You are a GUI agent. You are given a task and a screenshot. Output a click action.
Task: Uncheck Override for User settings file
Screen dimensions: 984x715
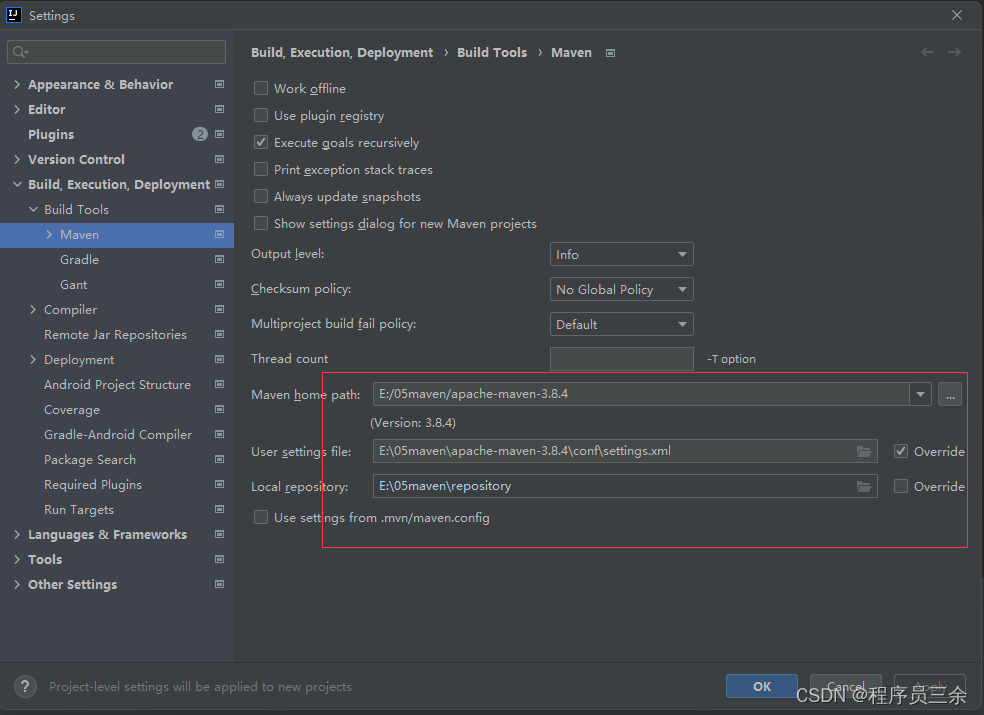tap(901, 451)
